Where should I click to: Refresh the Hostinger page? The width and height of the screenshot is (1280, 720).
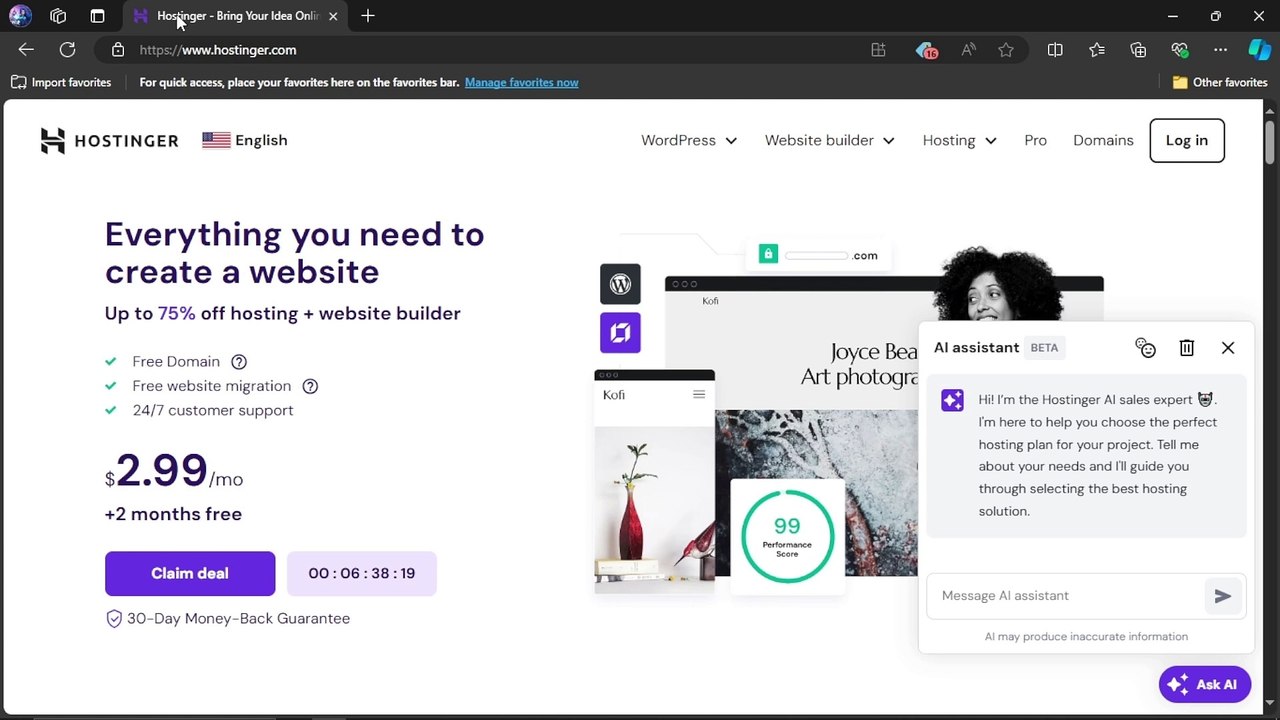(67, 50)
